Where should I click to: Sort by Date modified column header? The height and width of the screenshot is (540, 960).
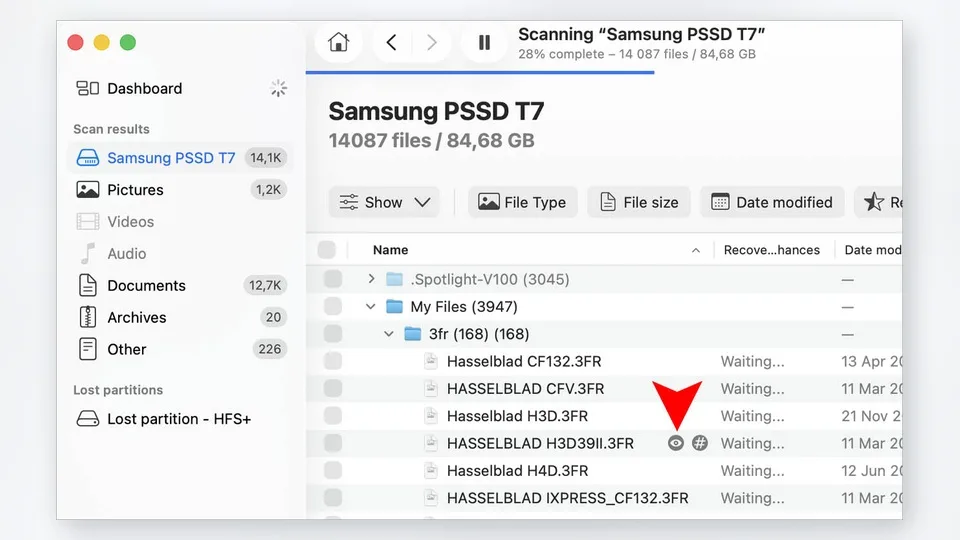click(872, 250)
